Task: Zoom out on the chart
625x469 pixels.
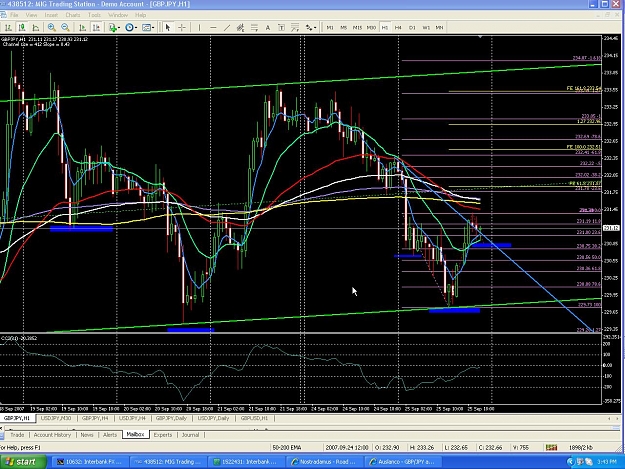Action: click(x=65, y=27)
